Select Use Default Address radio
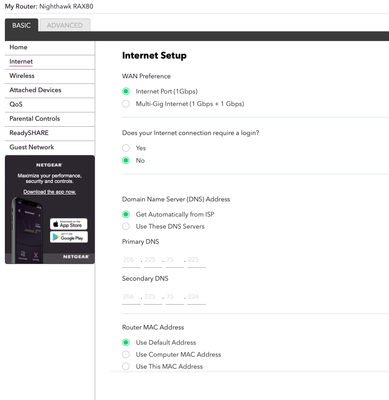389x400 pixels. [x=126, y=342]
